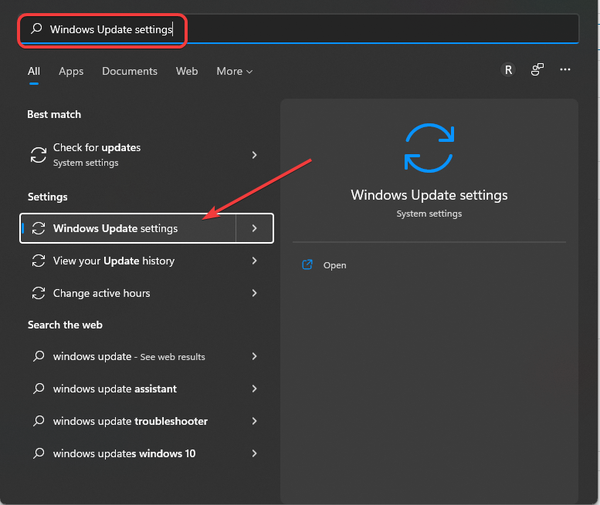Screen dimensions: 600x505
Task: Click the search magnifier icon in search box
Action: 37,28
